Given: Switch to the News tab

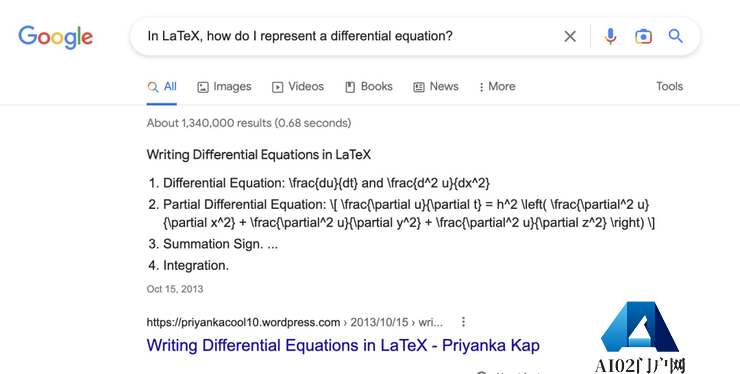Looking at the screenshot, I should point(436,87).
